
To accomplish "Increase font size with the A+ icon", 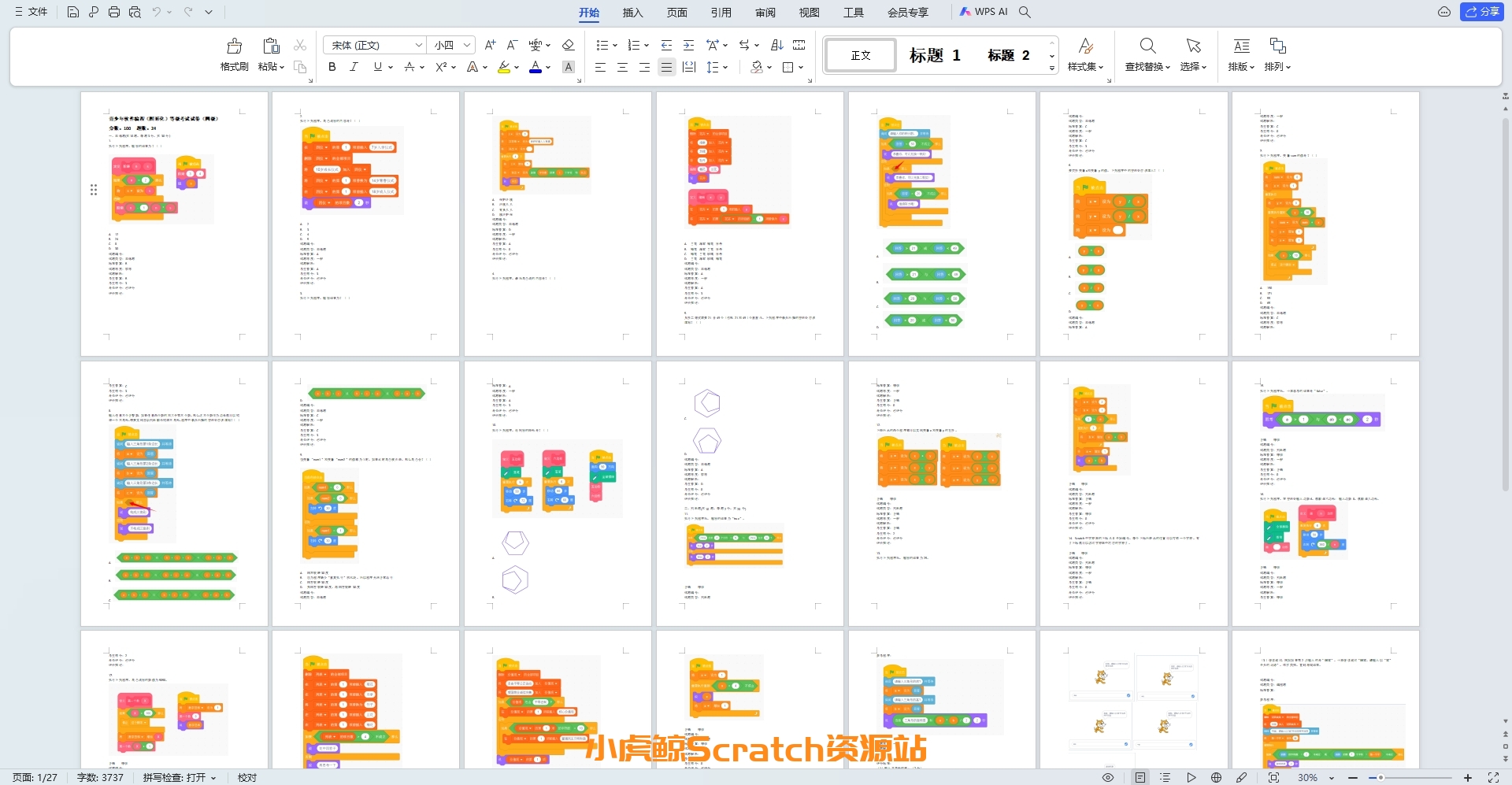I will click(490, 45).
